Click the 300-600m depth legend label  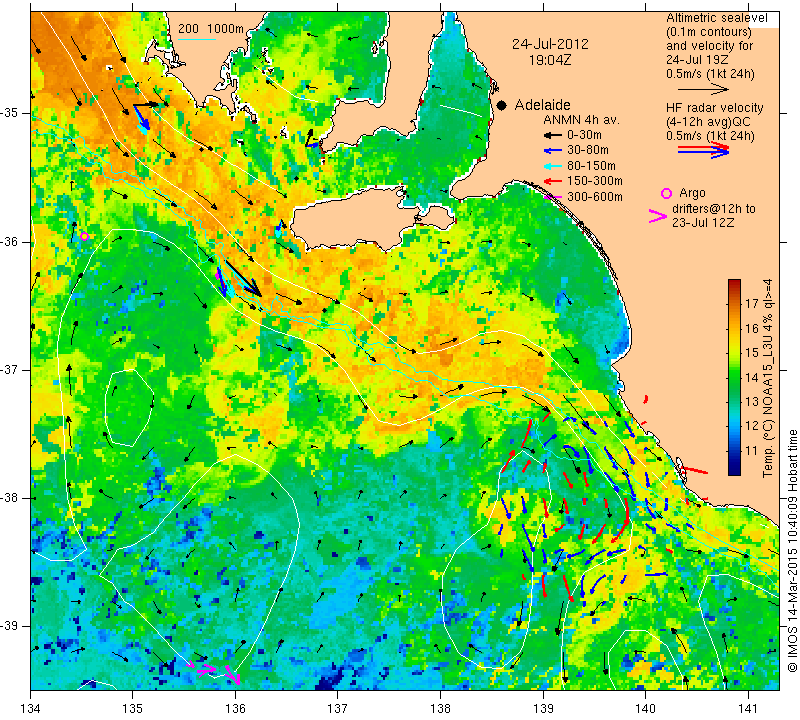click(x=595, y=196)
